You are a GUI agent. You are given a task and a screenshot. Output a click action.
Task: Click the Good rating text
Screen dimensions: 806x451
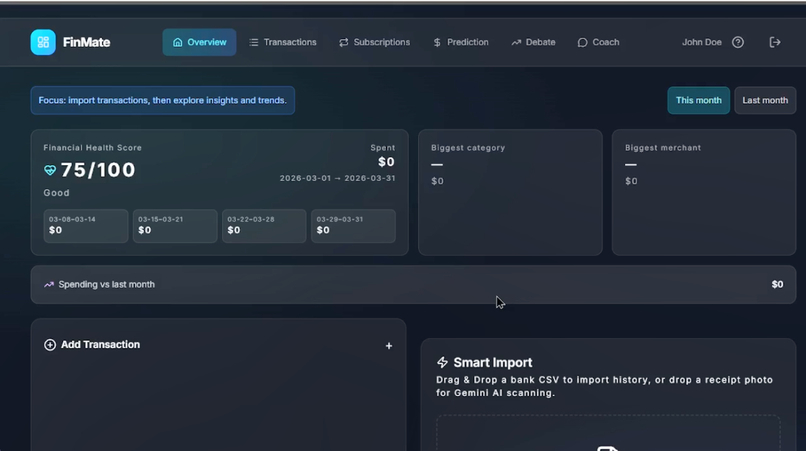click(57, 193)
